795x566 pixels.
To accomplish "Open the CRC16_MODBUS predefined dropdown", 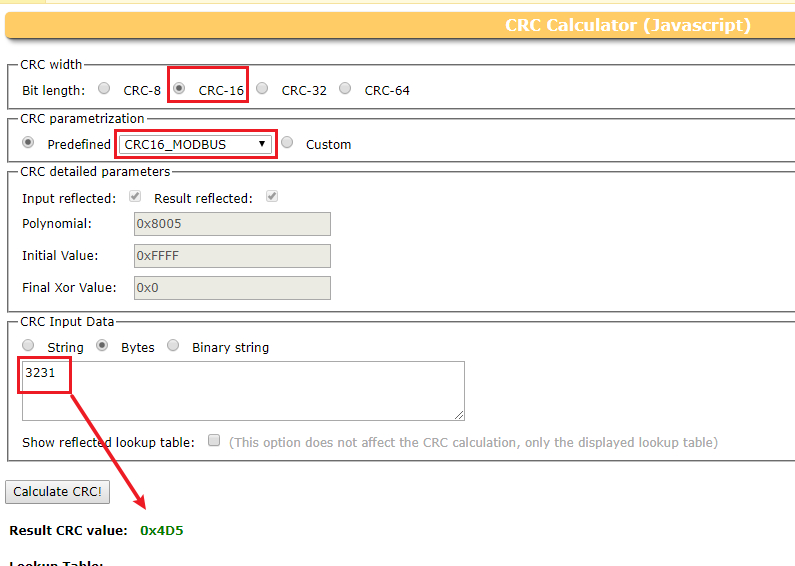I will [195, 145].
